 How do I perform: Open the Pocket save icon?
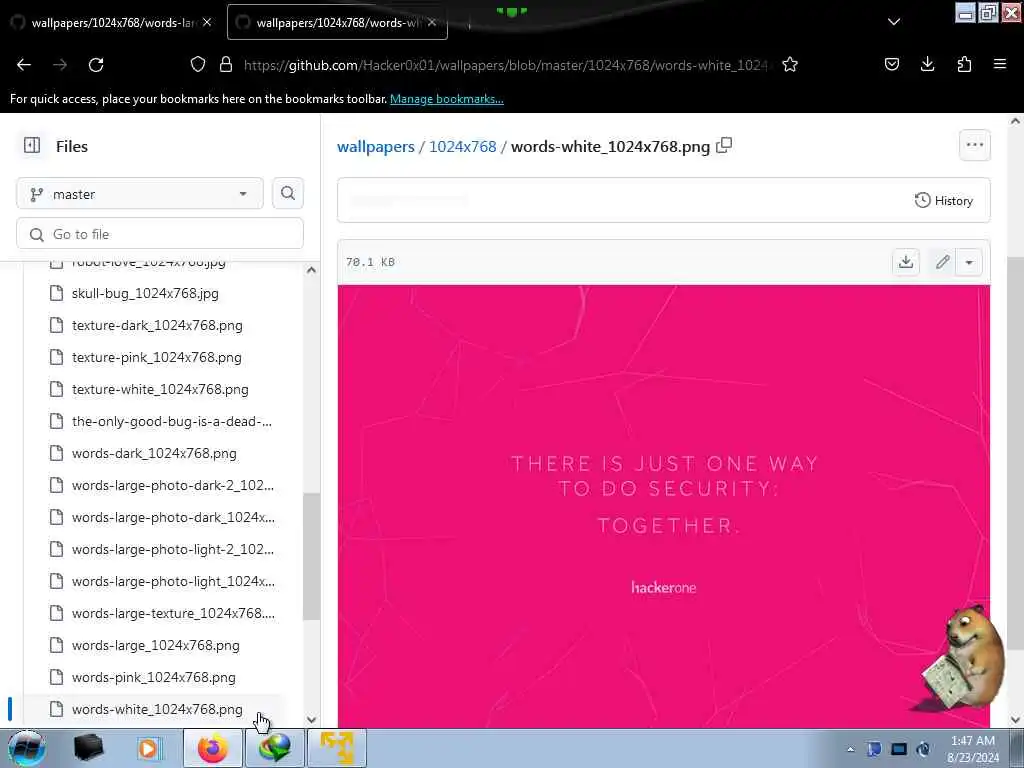(891, 64)
